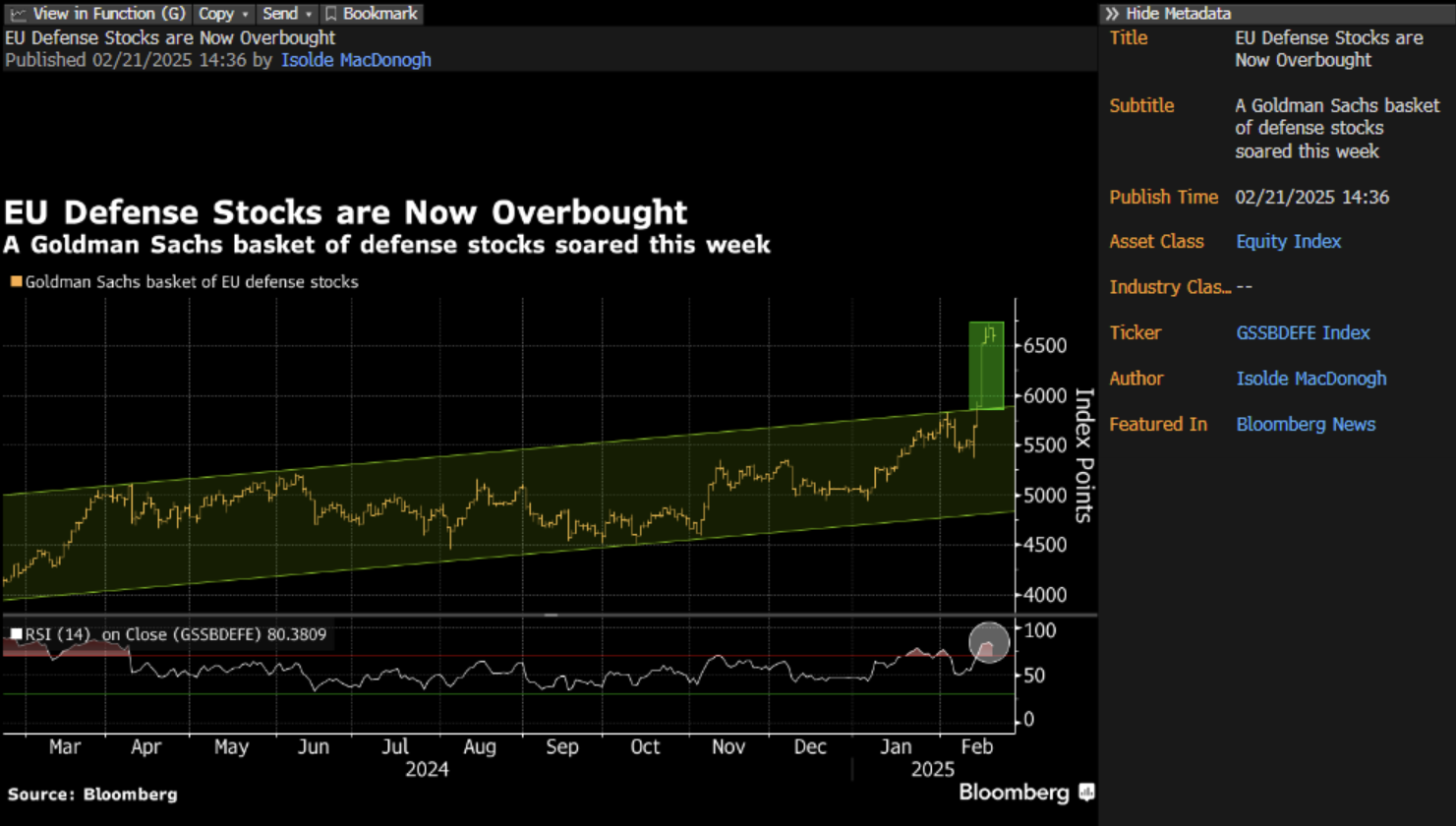Click the Industry Clas... field label
The width and height of the screenshot is (1456, 826).
tap(1170, 287)
